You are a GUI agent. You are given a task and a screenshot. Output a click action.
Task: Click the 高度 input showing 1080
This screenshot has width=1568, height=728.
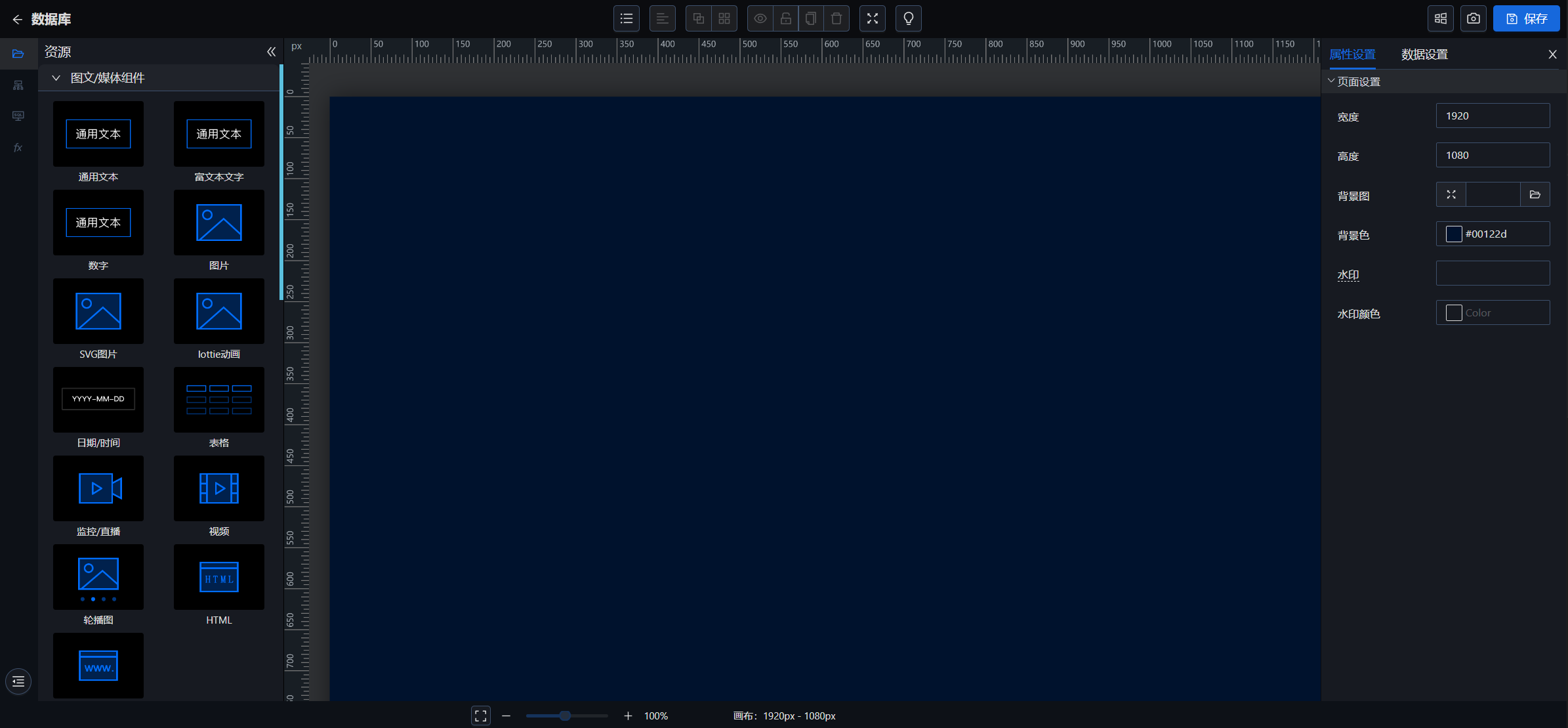tap(1493, 155)
